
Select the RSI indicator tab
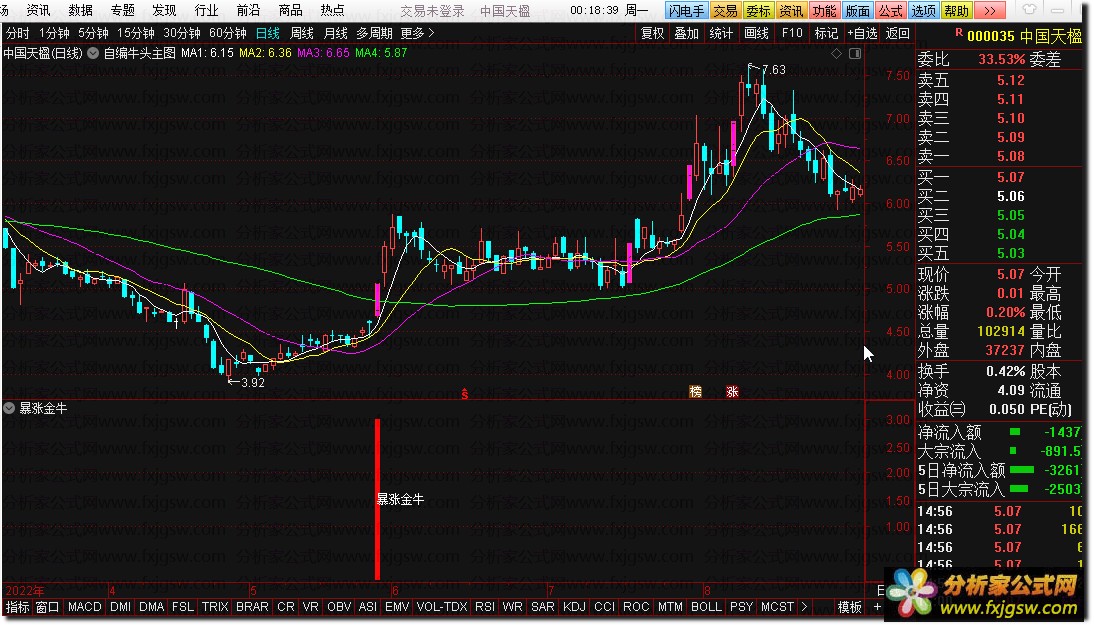coord(485,607)
